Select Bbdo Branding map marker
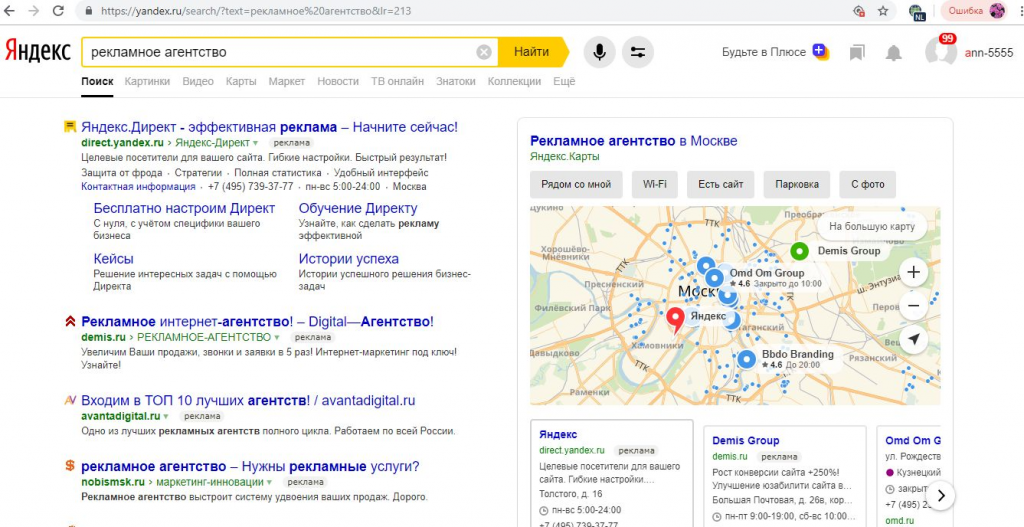 point(746,360)
